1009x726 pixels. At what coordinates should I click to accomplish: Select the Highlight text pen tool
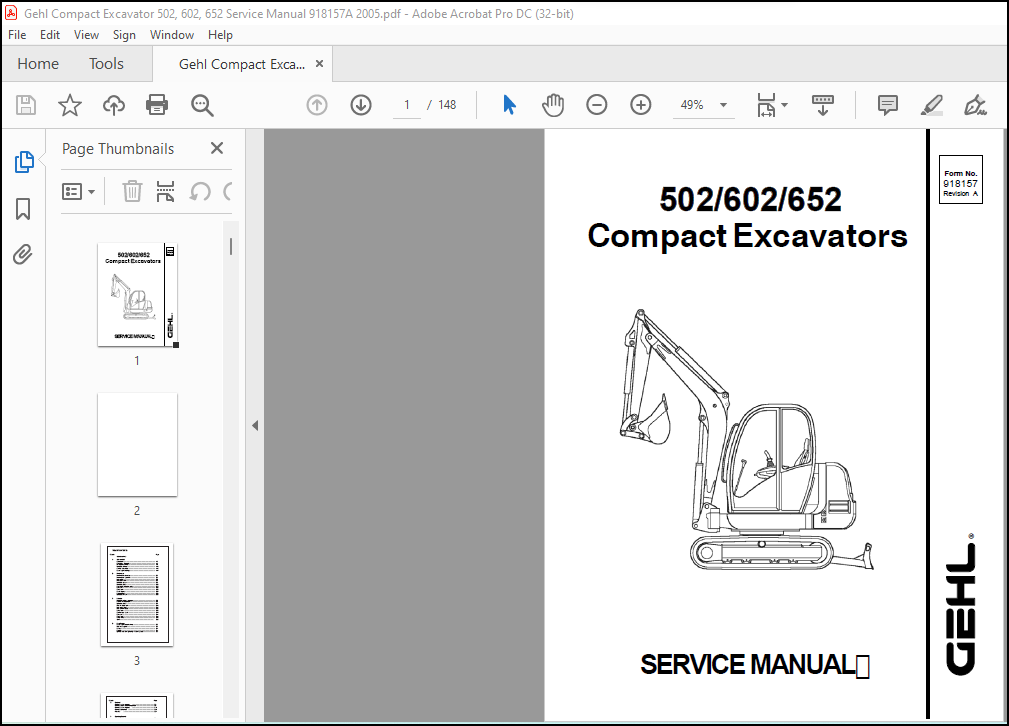tap(932, 105)
